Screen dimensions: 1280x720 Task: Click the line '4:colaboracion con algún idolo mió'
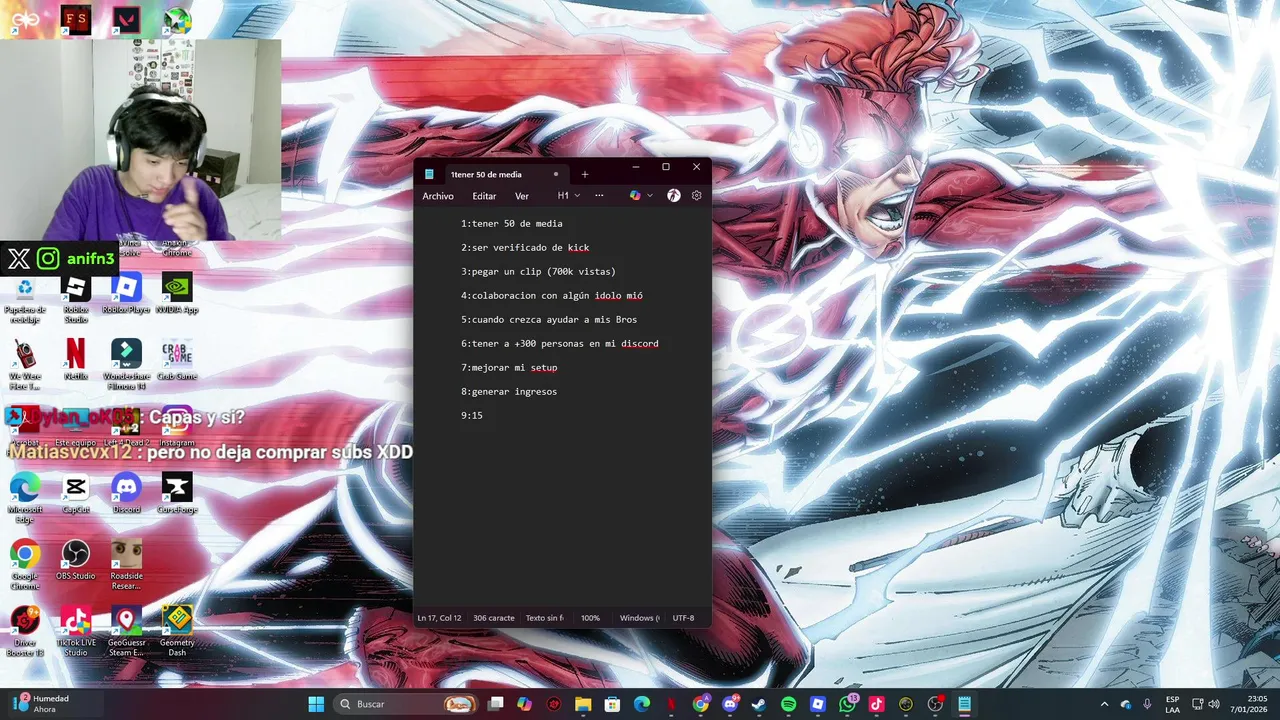coord(552,296)
